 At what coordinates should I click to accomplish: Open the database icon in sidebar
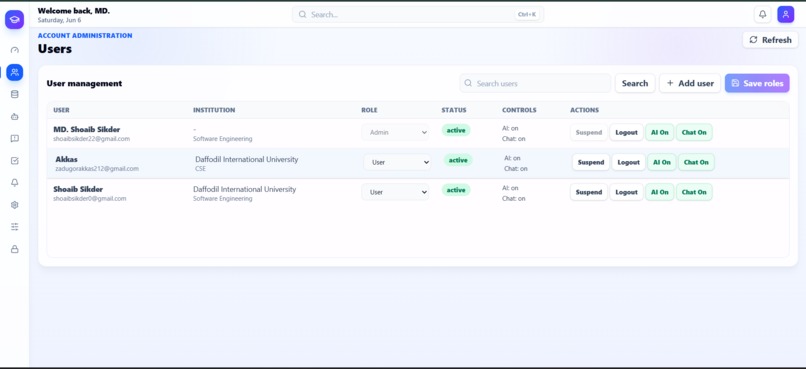coord(14,94)
